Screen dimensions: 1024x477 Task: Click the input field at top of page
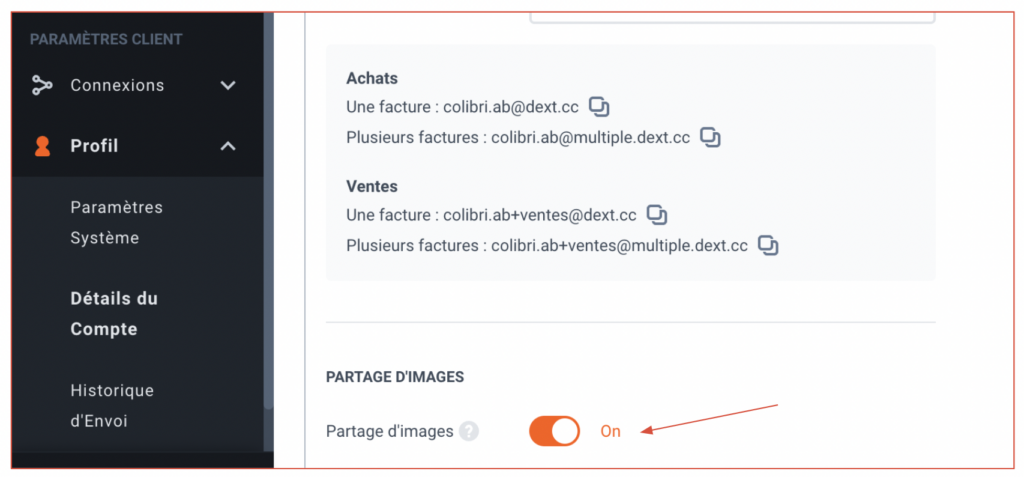(732, 18)
